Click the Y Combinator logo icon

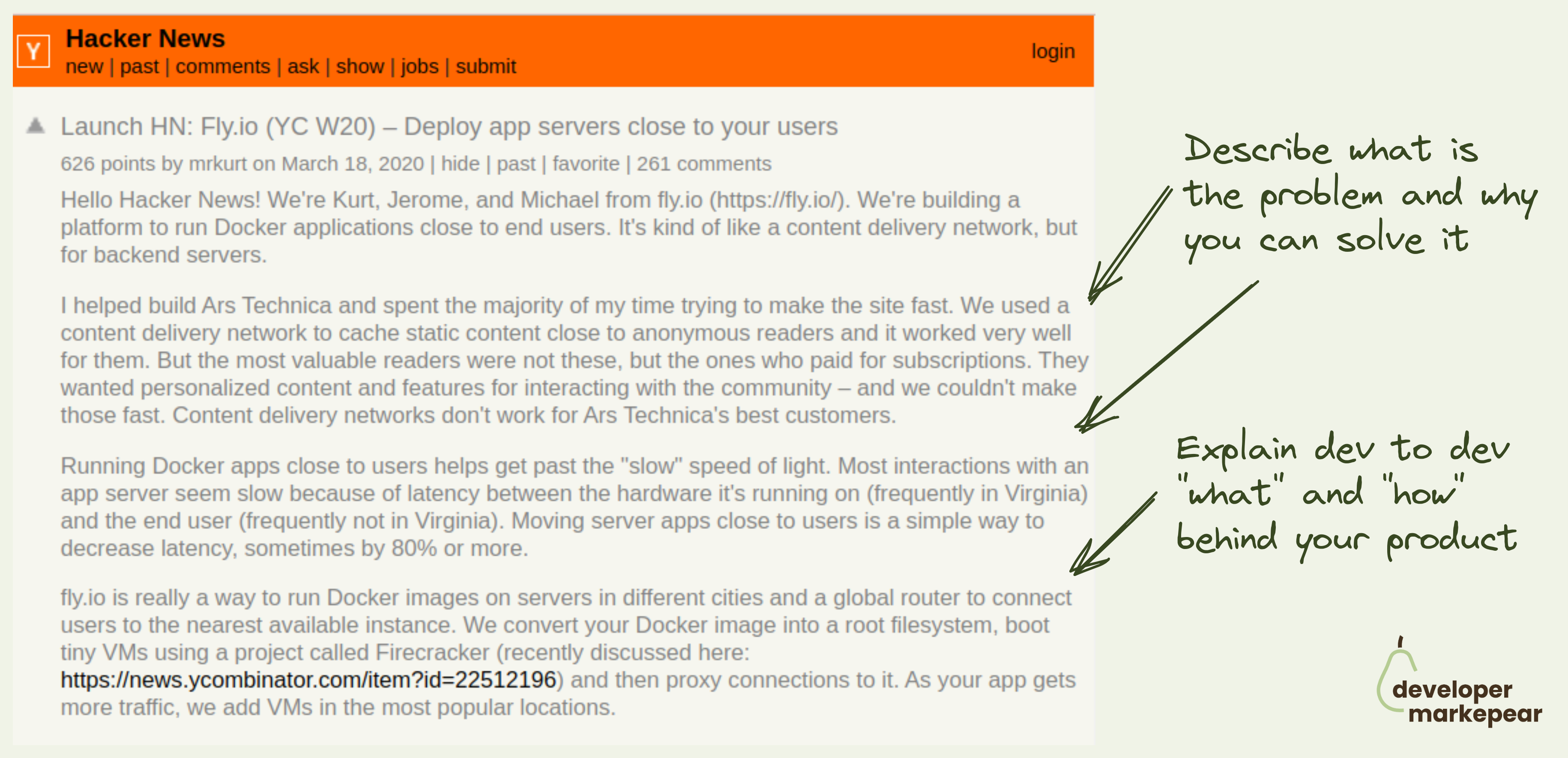(x=33, y=51)
